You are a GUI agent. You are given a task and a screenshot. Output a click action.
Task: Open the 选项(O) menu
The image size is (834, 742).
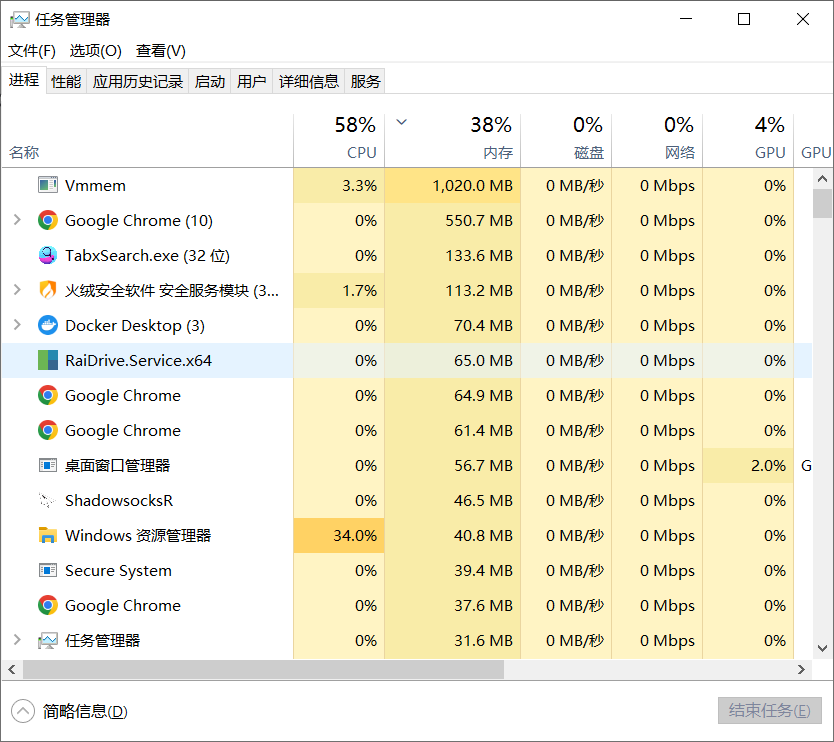click(x=96, y=51)
